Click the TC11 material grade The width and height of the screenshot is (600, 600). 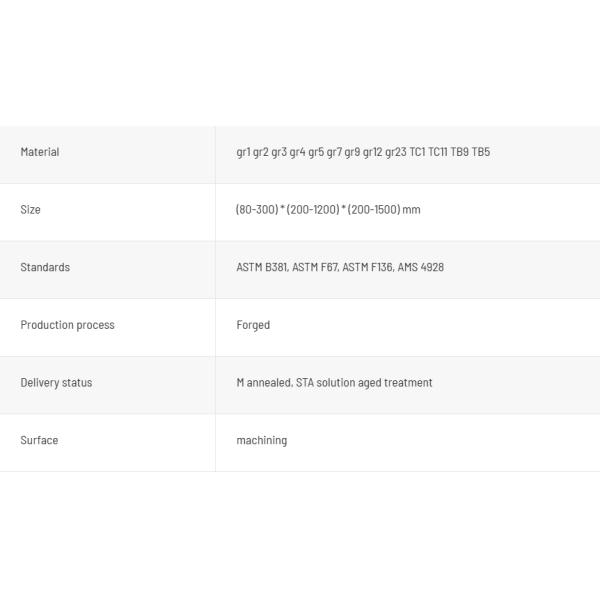(x=437, y=152)
